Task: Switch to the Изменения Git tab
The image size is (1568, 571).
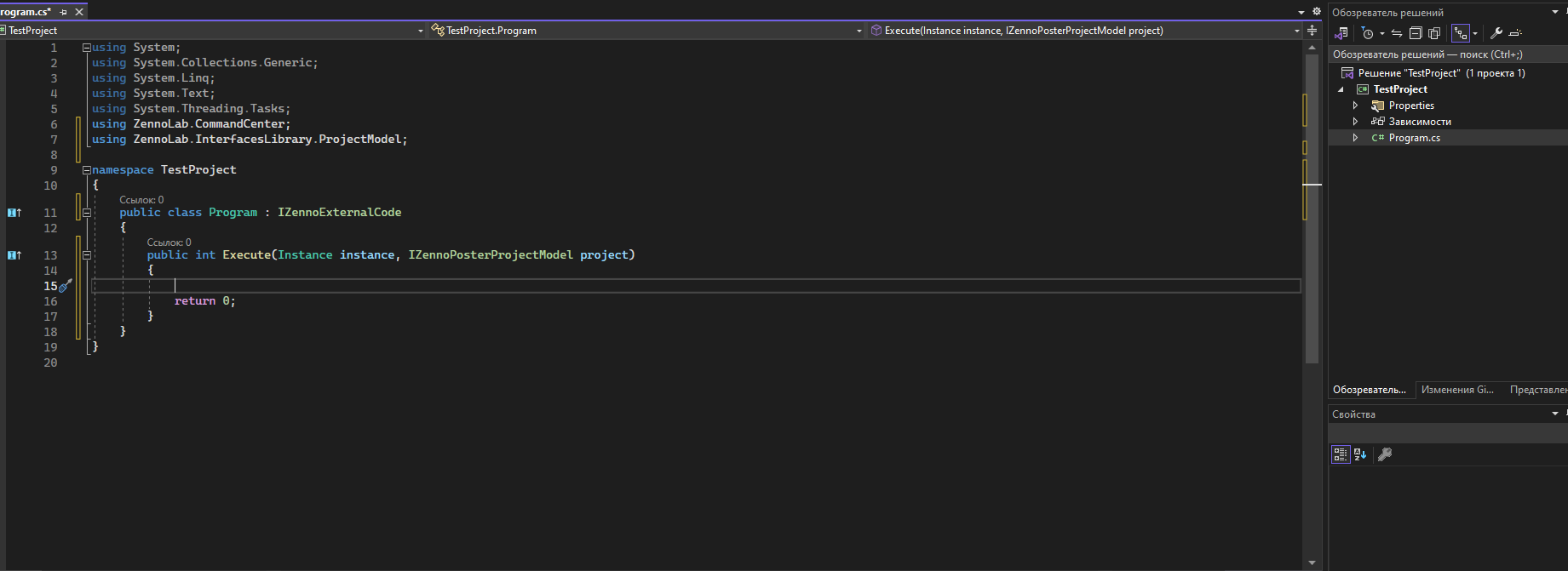Action: [1457, 390]
